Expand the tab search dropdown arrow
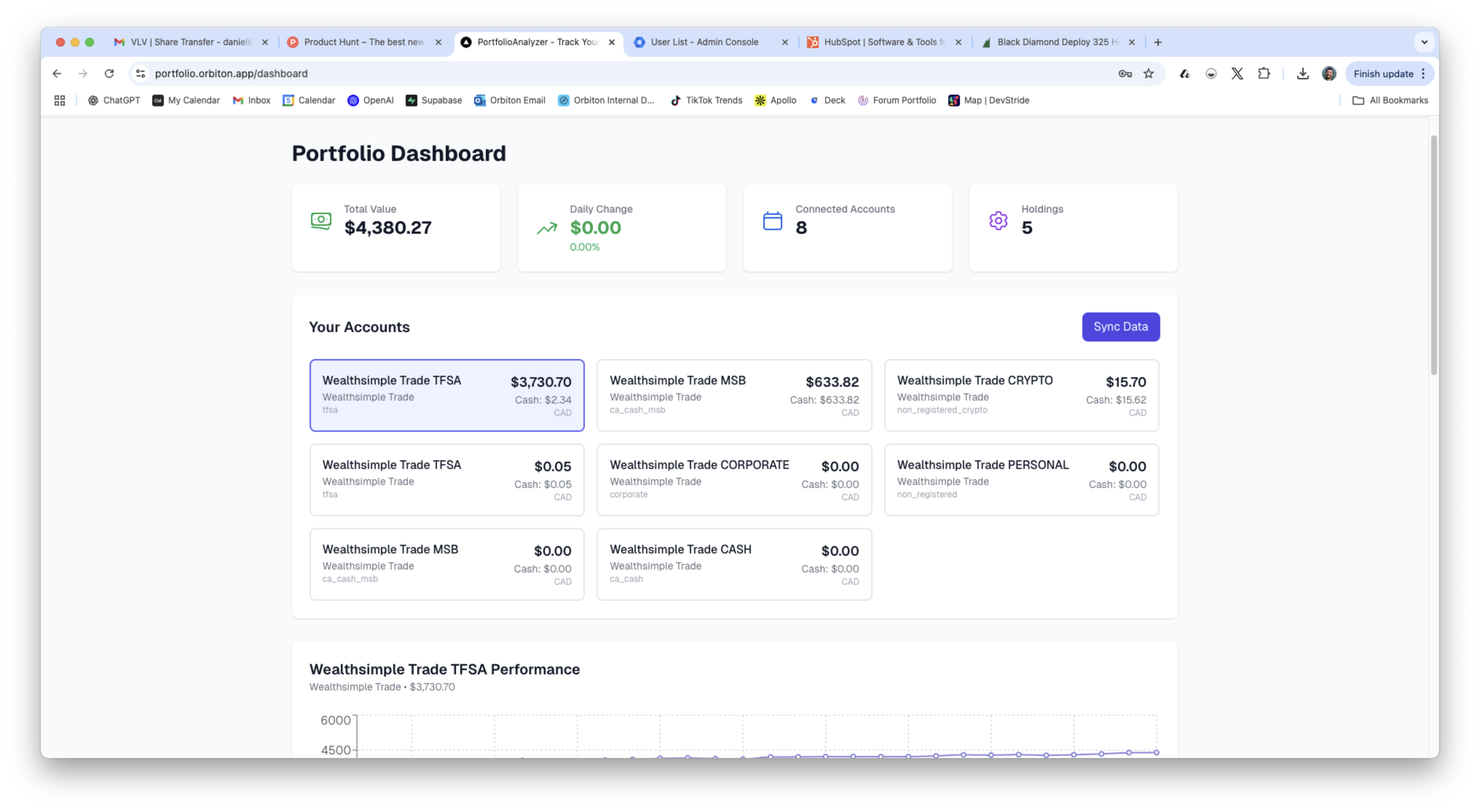The image size is (1480, 812). pos(1424,42)
